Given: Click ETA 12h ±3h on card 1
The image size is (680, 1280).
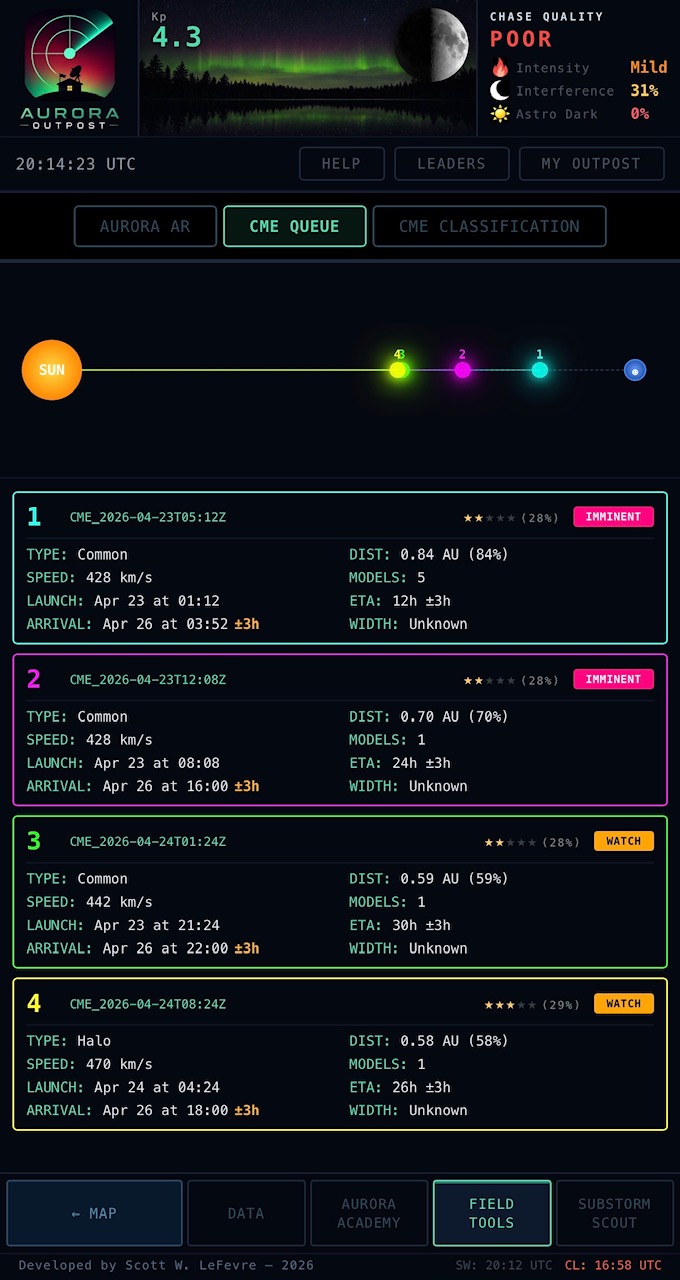Looking at the screenshot, I should [x=400, y=601].
